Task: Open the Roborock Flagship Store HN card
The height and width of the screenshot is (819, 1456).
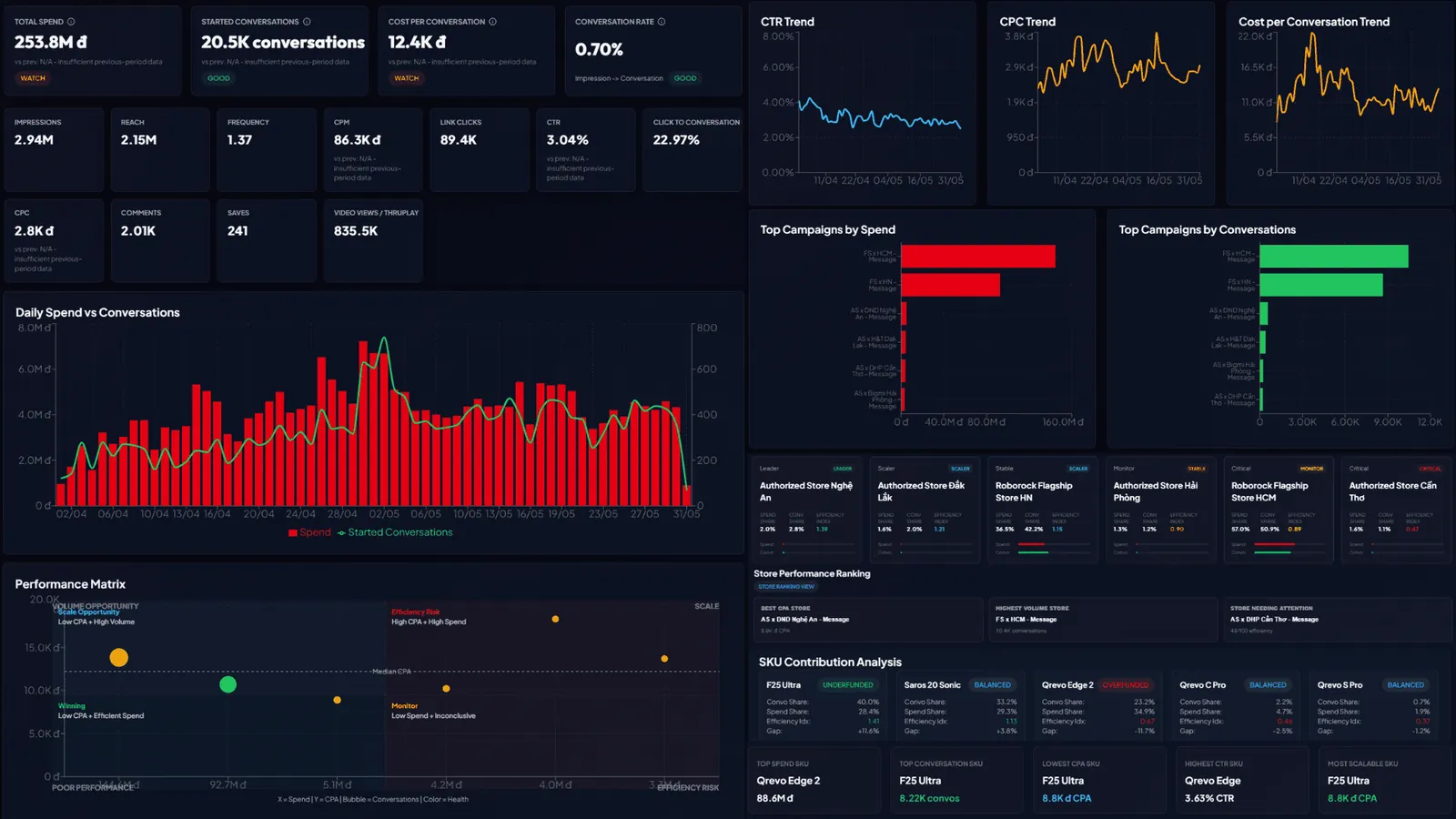Action: coord(1042,511)
